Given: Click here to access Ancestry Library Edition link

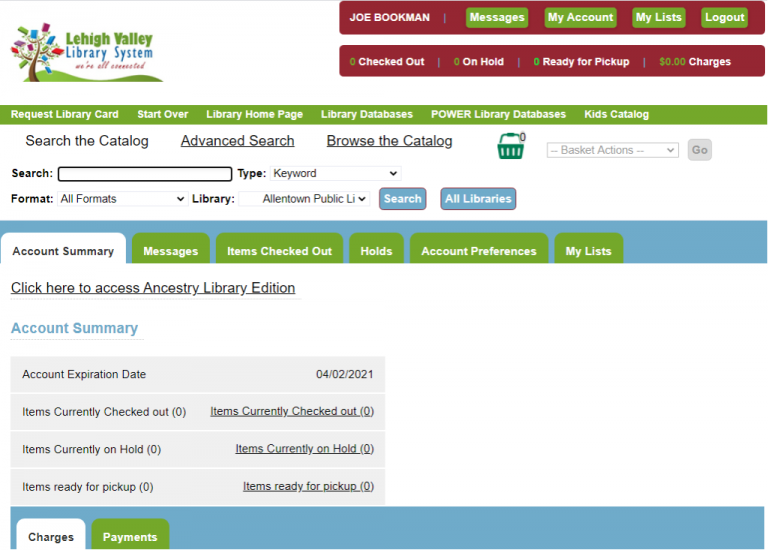Looking at the screenshot, I should click(x=153, y=288).
